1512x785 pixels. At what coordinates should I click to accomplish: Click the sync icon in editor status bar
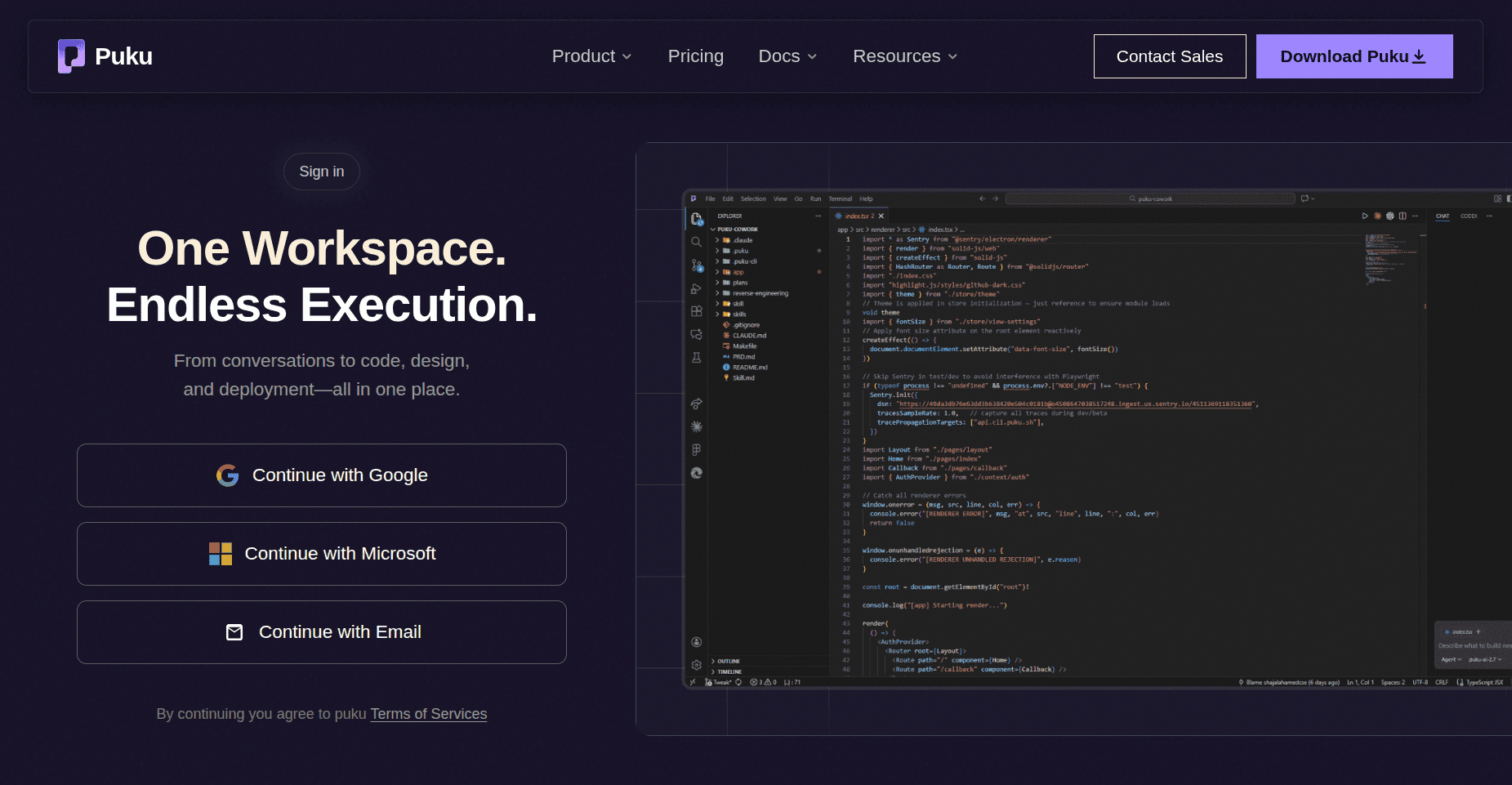pos(738,682)
